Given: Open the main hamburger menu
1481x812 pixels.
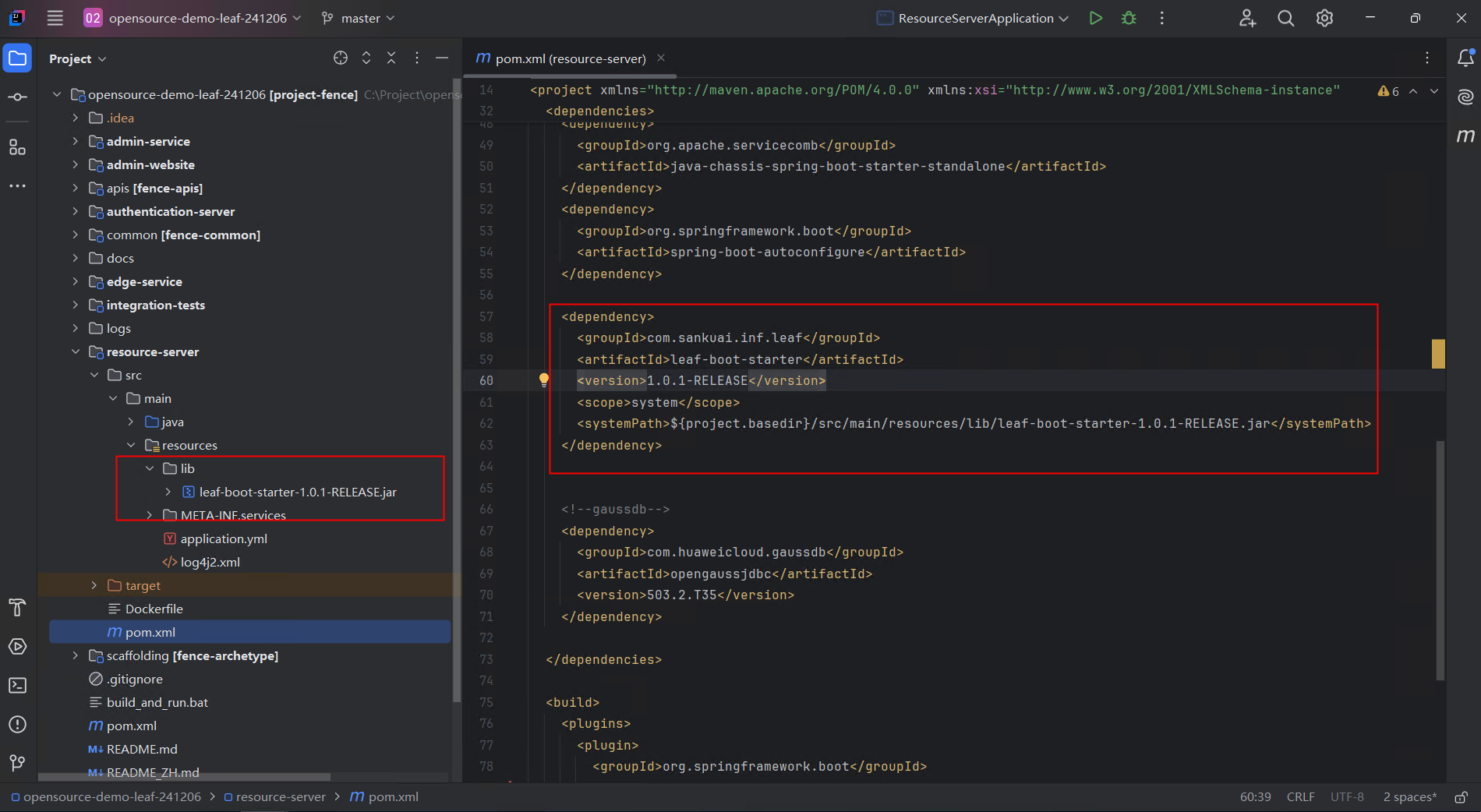Looking at the screenshot, I should click(55, 18).
